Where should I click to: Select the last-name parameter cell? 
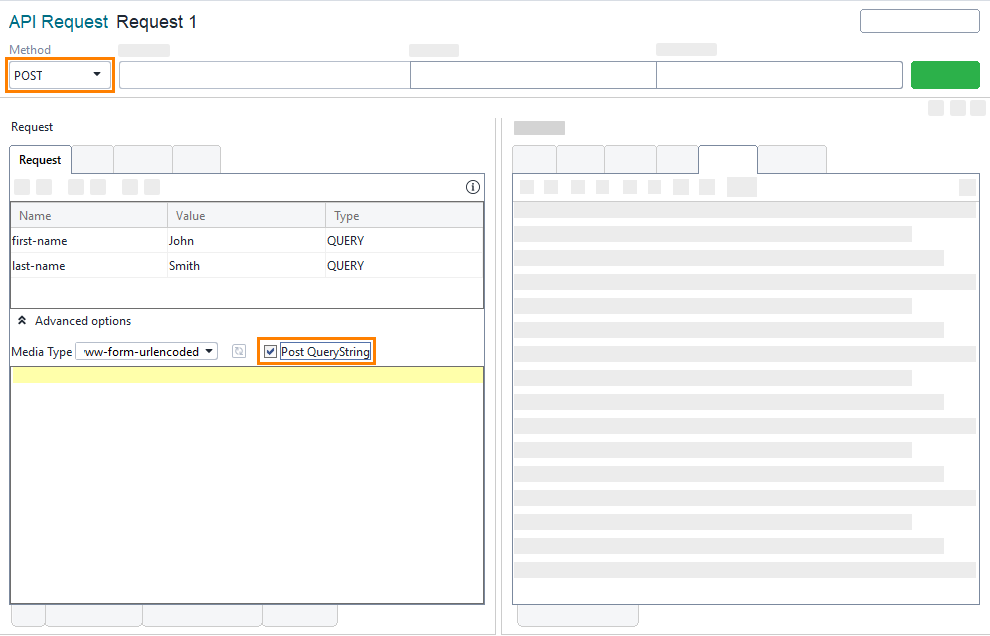[88, 266]
